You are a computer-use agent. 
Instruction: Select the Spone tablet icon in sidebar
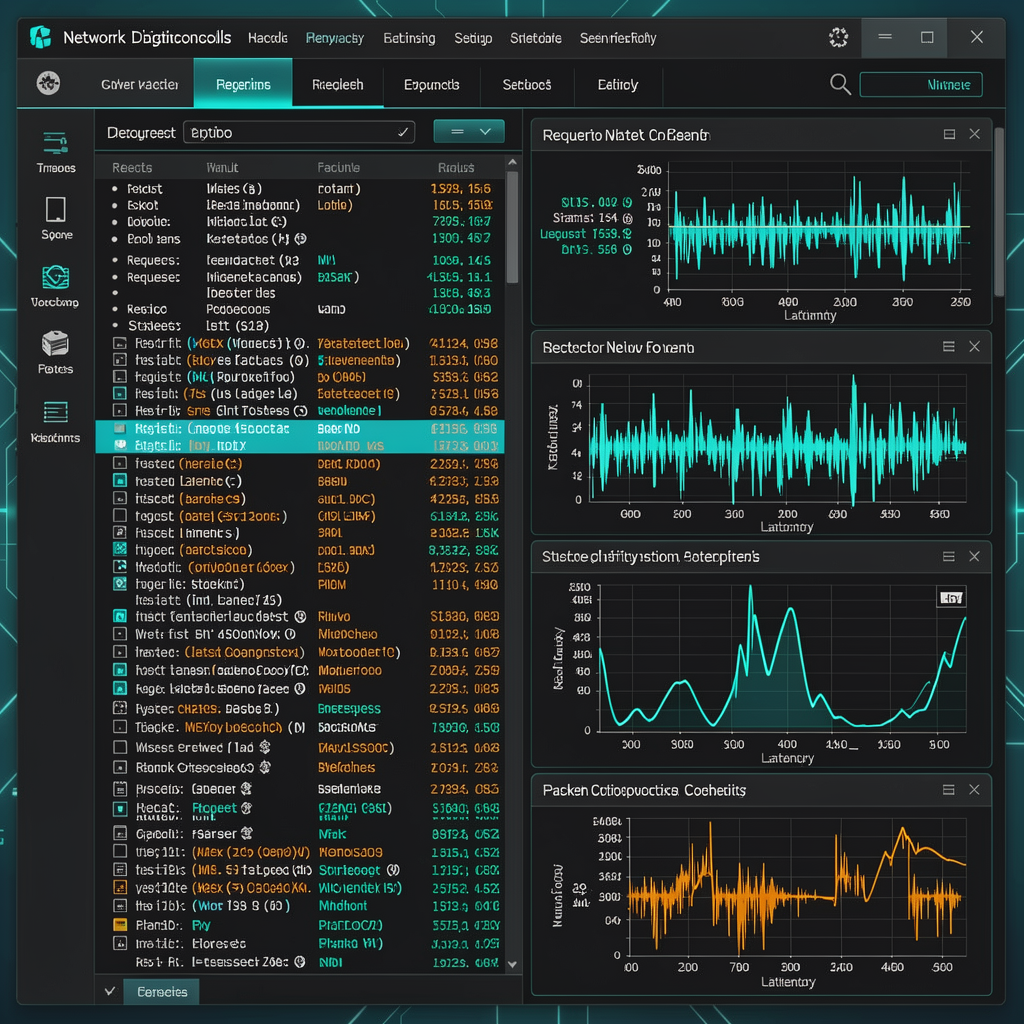(x=56, y=218)
